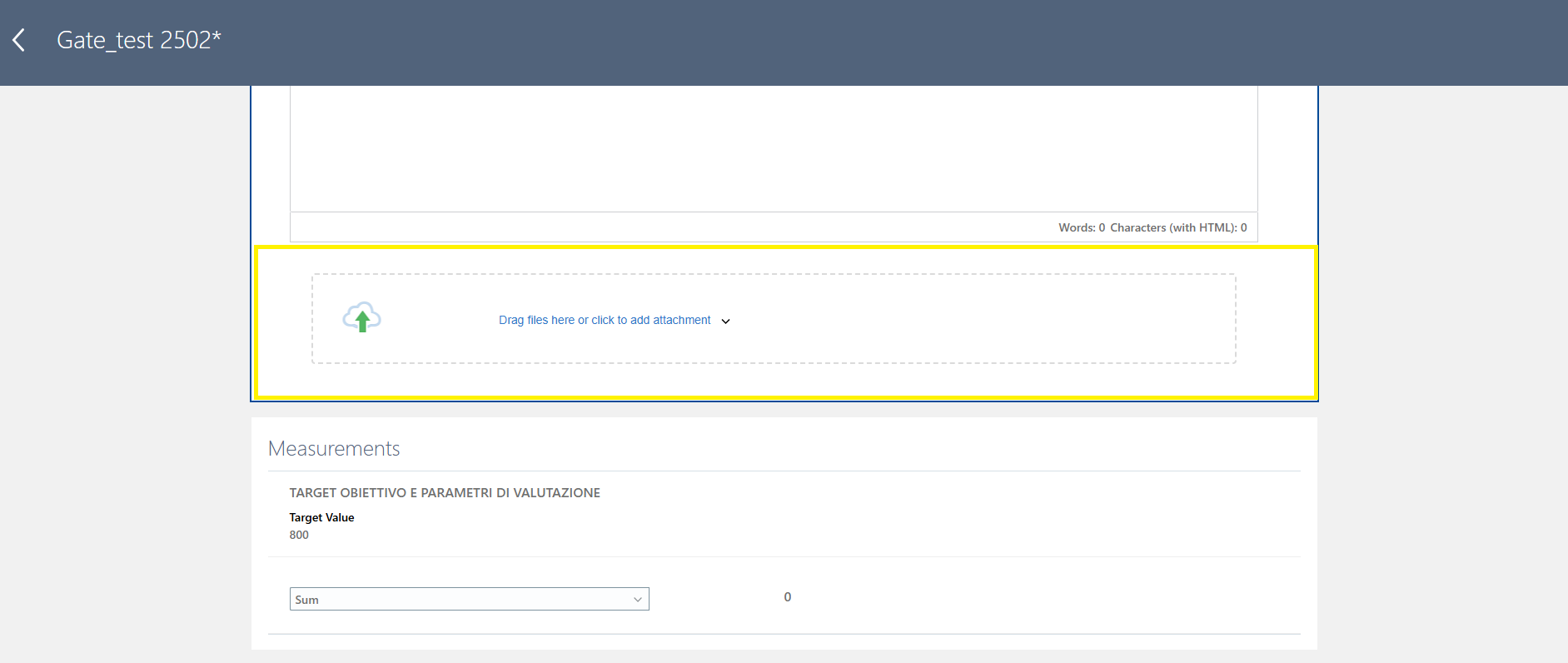Click the 'Words: 0' counter

[1082, 227]
